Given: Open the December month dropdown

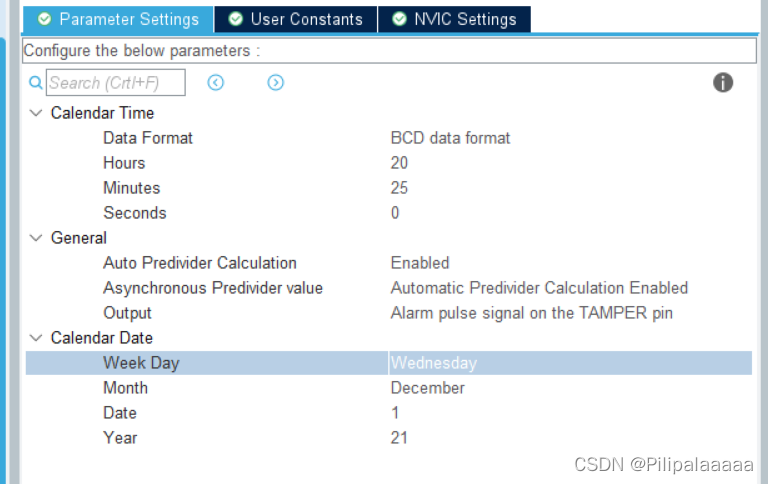Looking at the screenshot, I should [428, 388].
